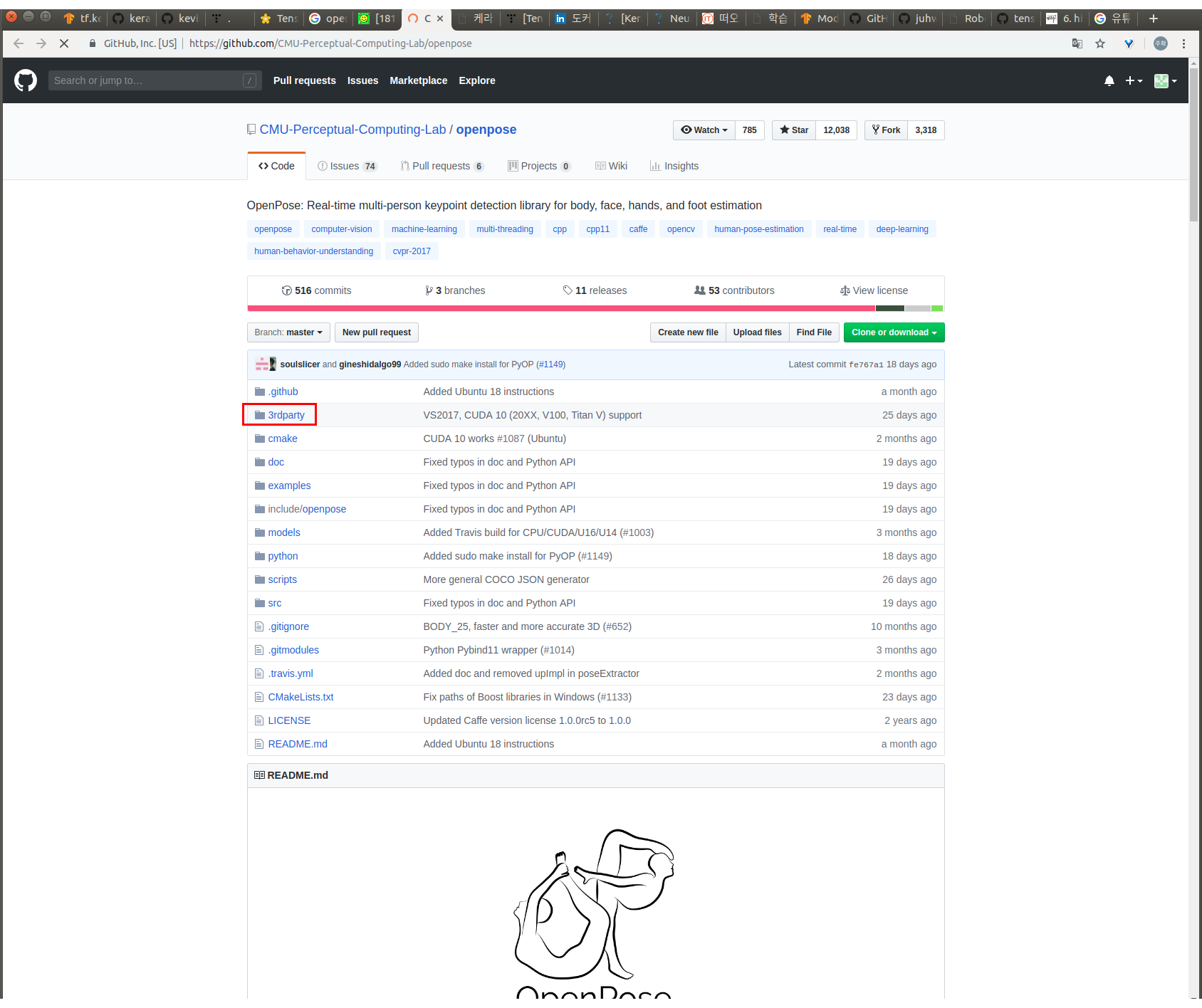Image resolution: width=1202 pixels, height=1008 pixels.
Task: Click the 'Search or jump to' field
Action: 155,80
